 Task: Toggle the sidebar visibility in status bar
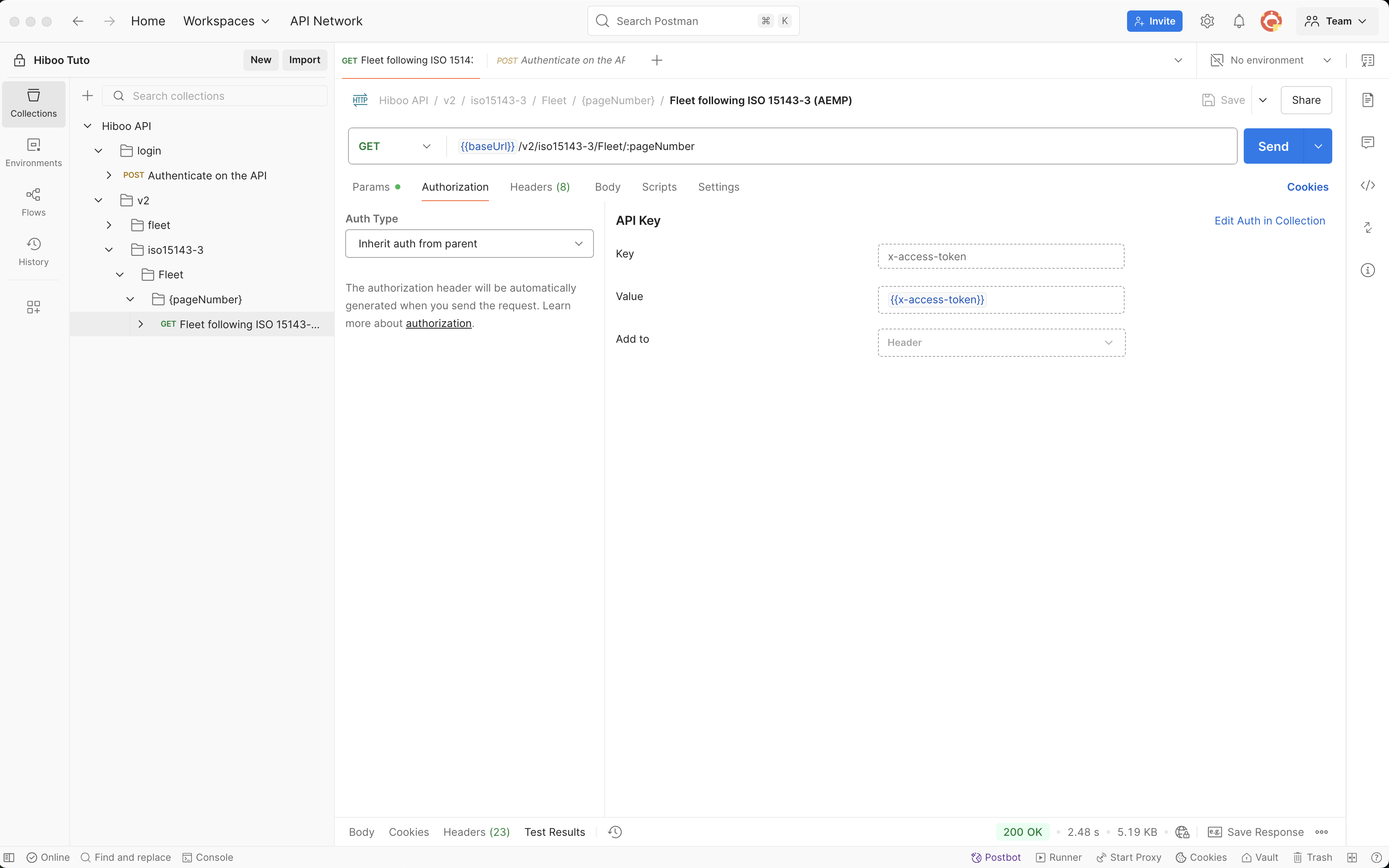(9, 857)
